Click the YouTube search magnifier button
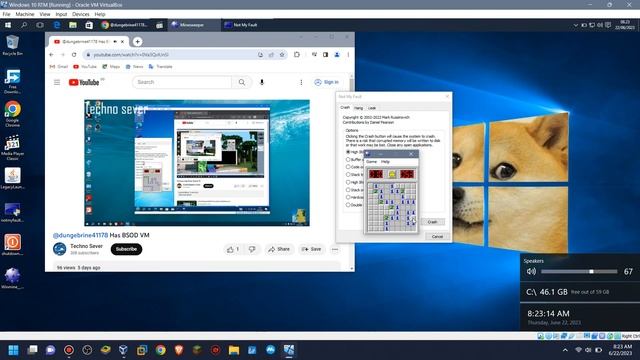 pyautogui.click(x=242, y=82)
